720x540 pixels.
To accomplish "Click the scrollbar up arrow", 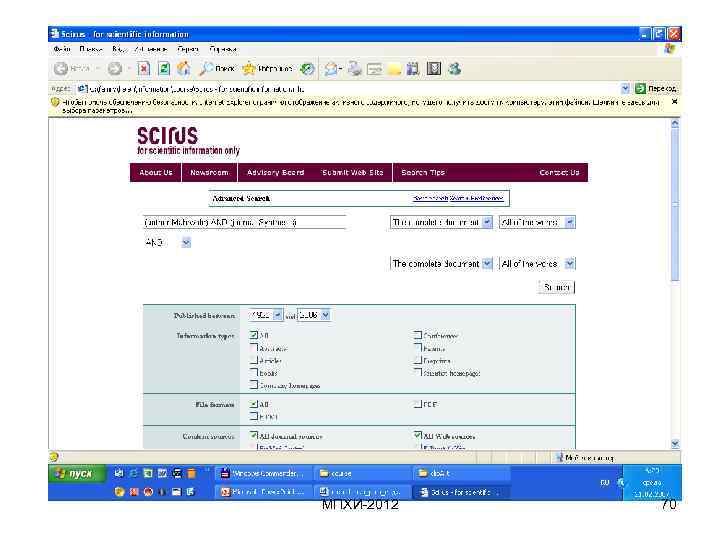I will tap(675, 124).
